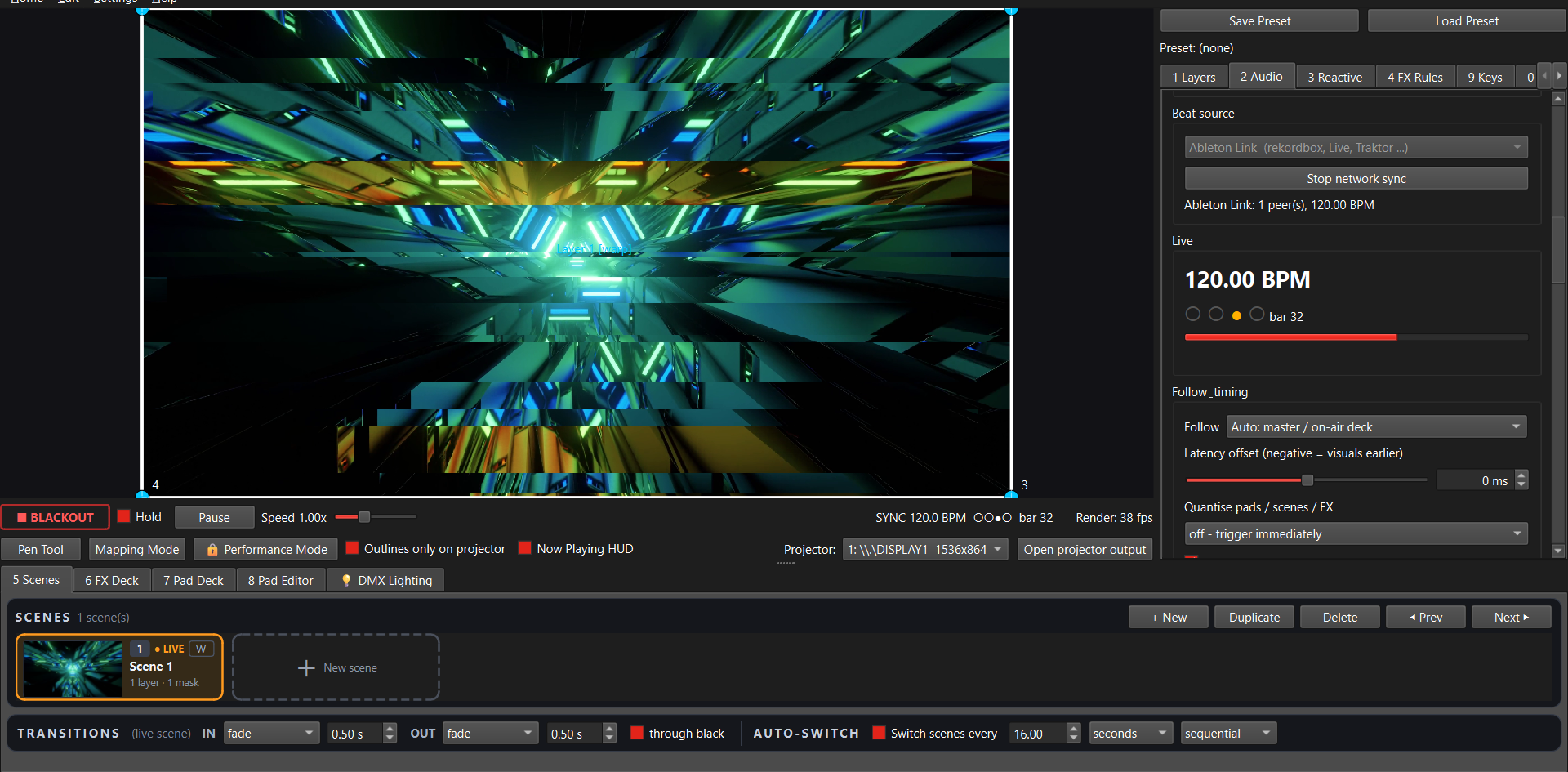1568x772 pixels.
Task: Open the Projector display dropdown
Action: click(x=924, y=550)
